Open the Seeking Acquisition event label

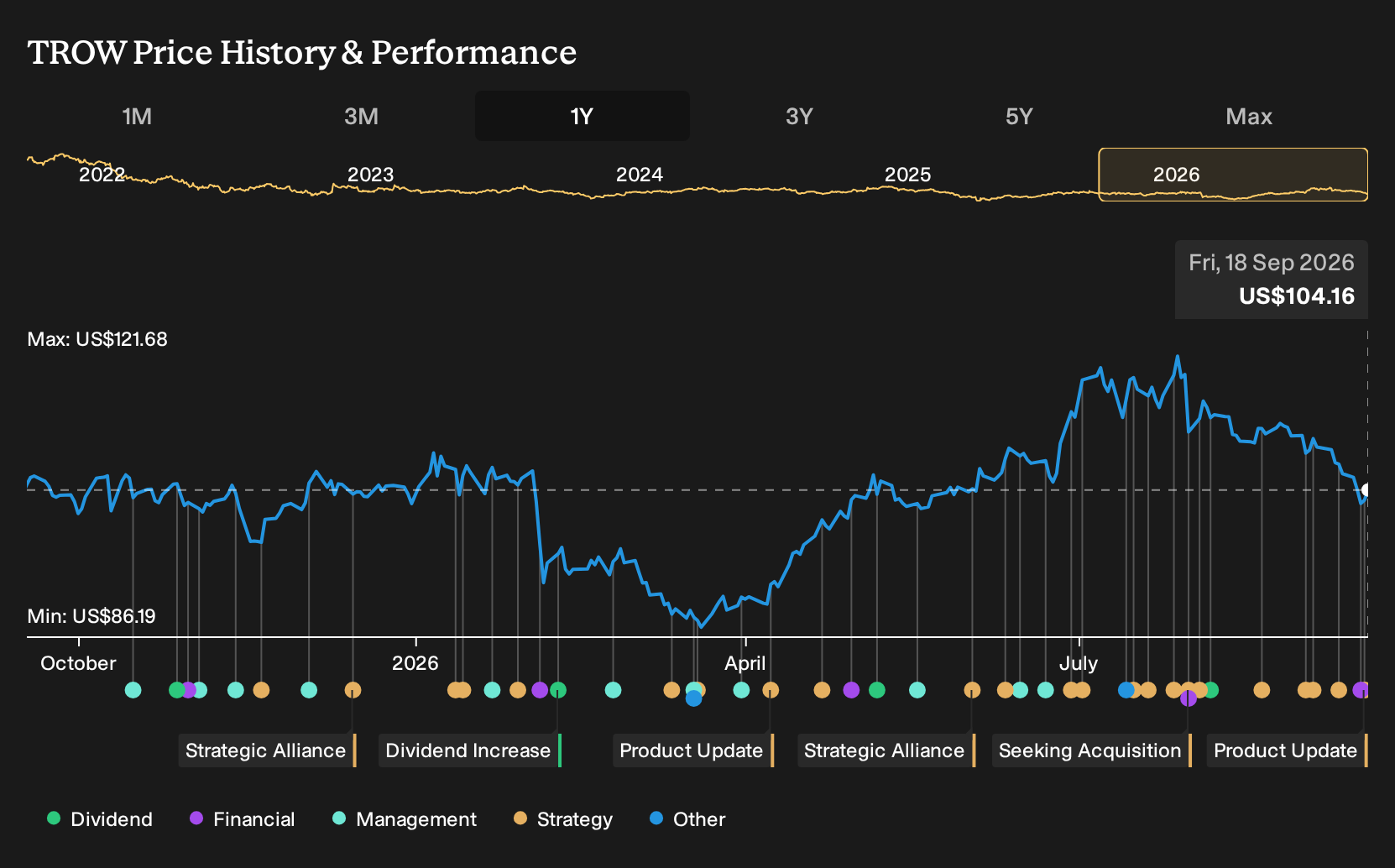[1091, 750]
